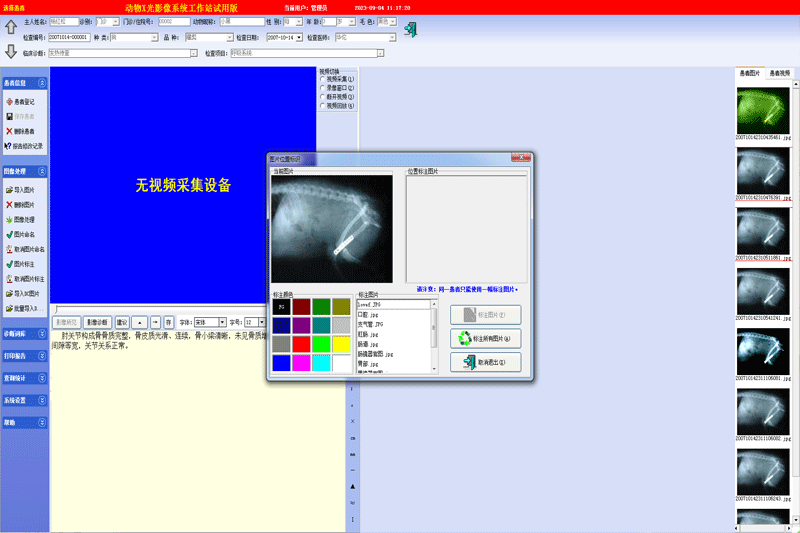The height and width of the screenshot is (533, 800).
Task: Click 删除图片 delete image item
Action: tap(21, 205)
